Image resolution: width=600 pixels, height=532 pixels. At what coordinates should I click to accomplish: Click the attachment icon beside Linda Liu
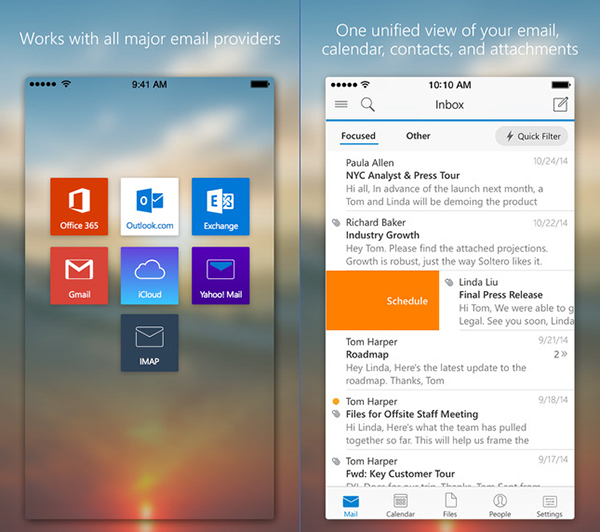[x=449, y=282]
